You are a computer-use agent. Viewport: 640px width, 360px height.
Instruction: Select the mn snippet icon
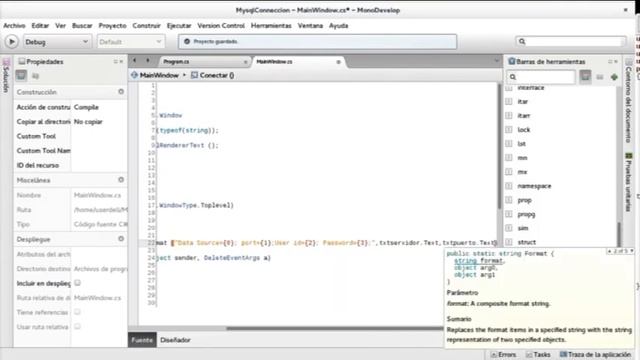pyautogui.click(x=509, y=158)
